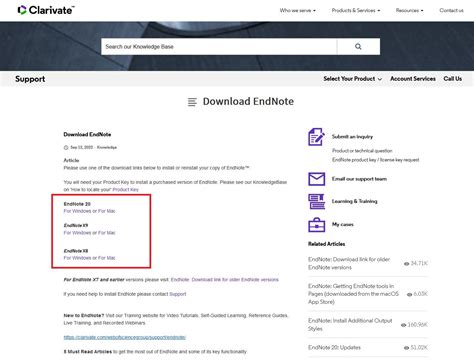Open Download link for older EndNote versions
The height and width of the screenshot is (361, 474).
(225, 280)
